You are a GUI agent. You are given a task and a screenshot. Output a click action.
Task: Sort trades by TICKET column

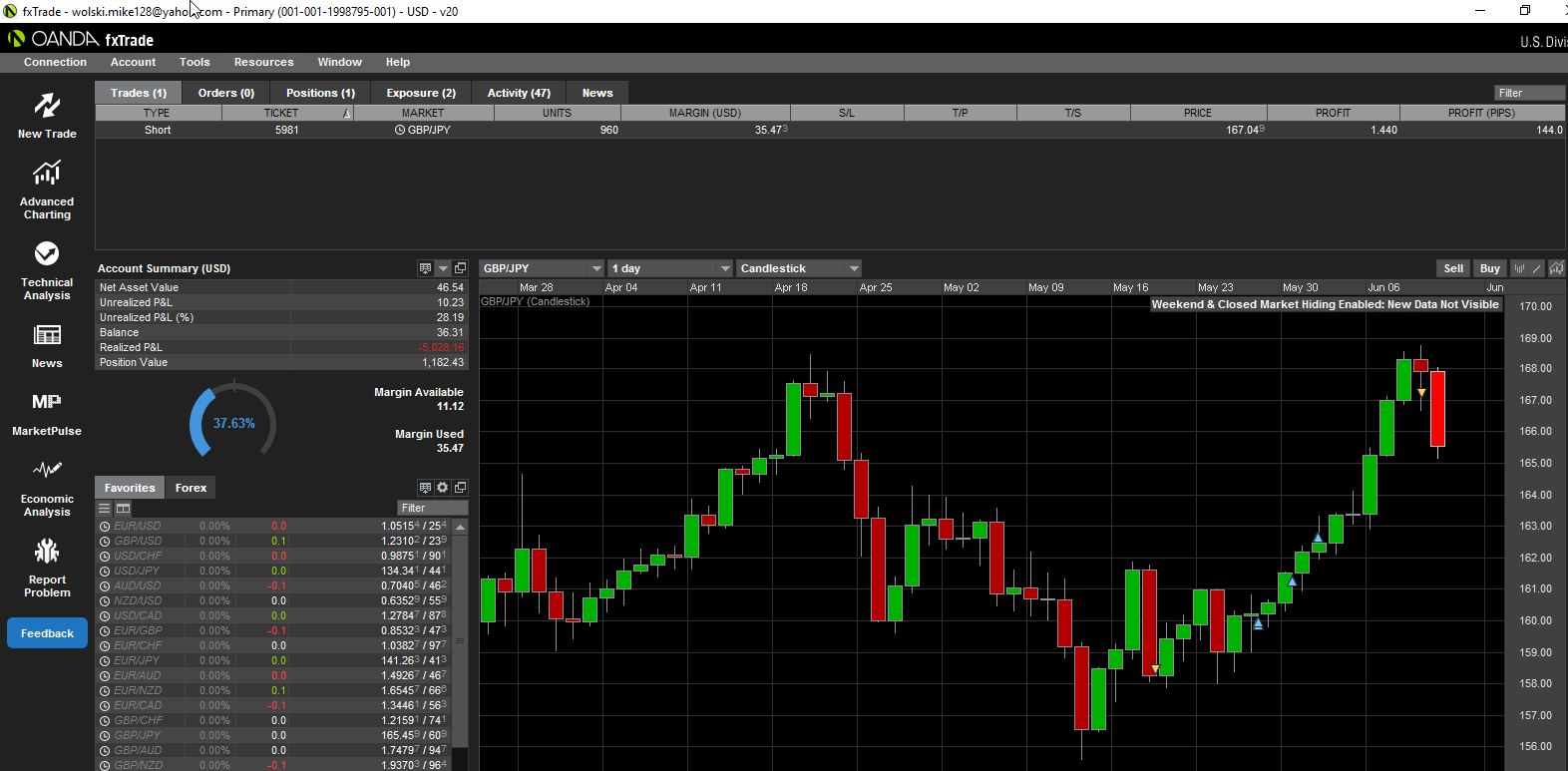[x=287, y=113]
